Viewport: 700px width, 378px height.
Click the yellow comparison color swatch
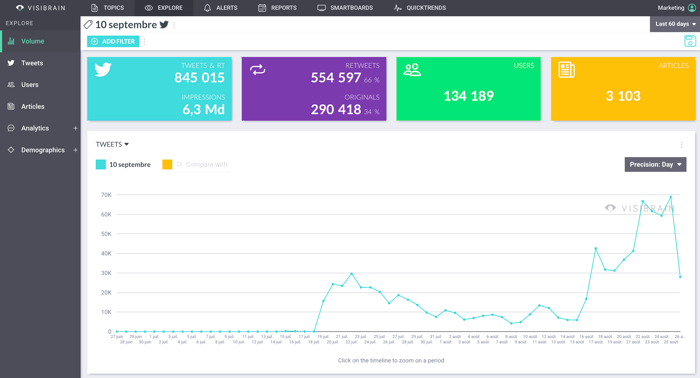click(167, 164)
